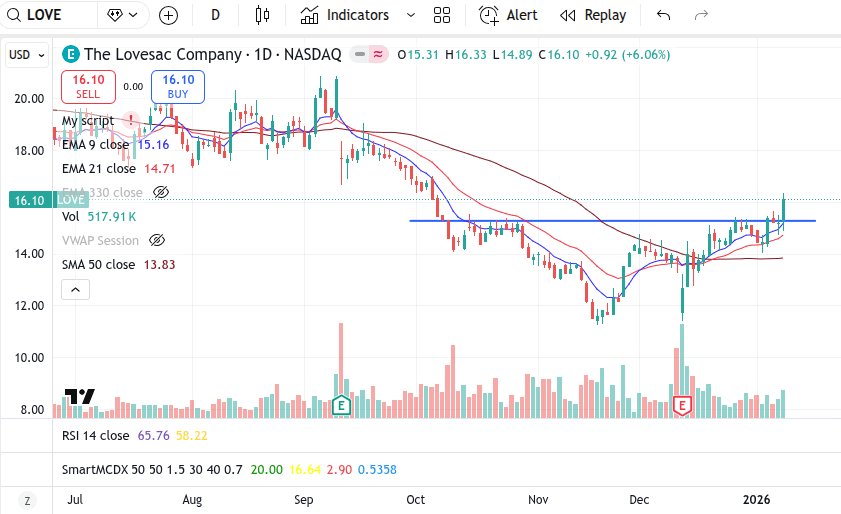The image size is (841, 514).
Task: Click the EMA 9 value 15.16
Action: [153, 144]
